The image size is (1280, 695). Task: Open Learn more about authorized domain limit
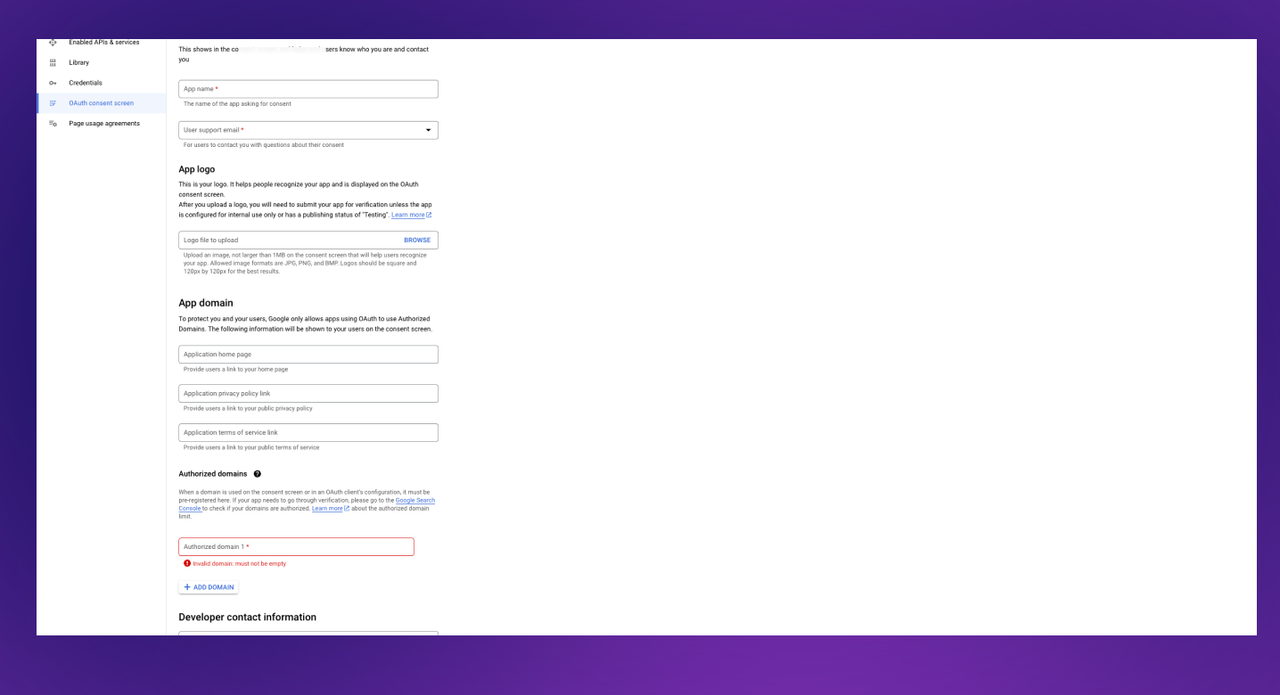(x=330, y=508)
